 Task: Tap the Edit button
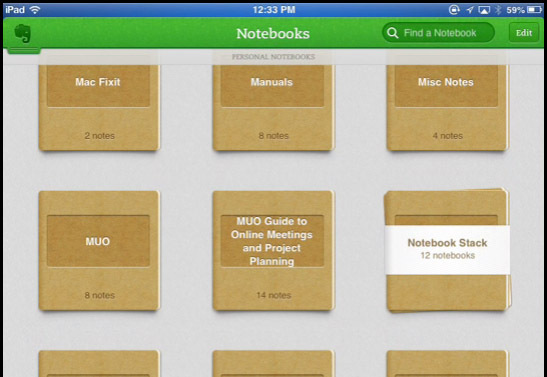tap(524, 33)
